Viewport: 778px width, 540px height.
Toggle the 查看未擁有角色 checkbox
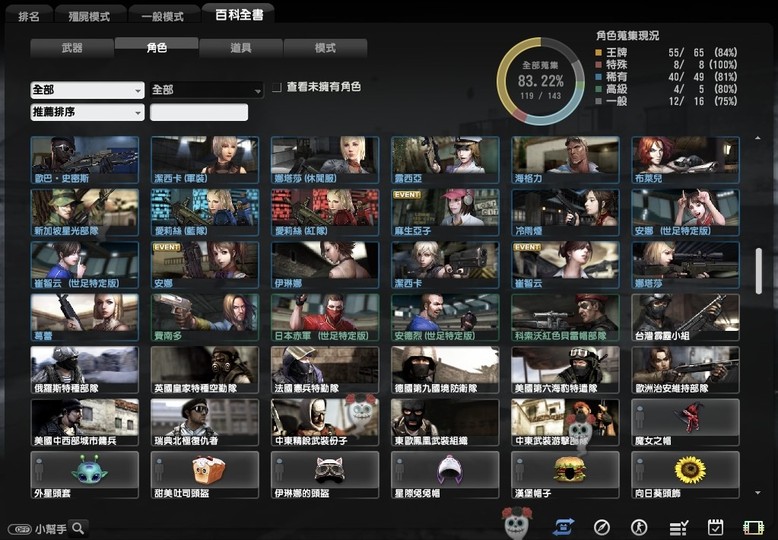(277, 88)
